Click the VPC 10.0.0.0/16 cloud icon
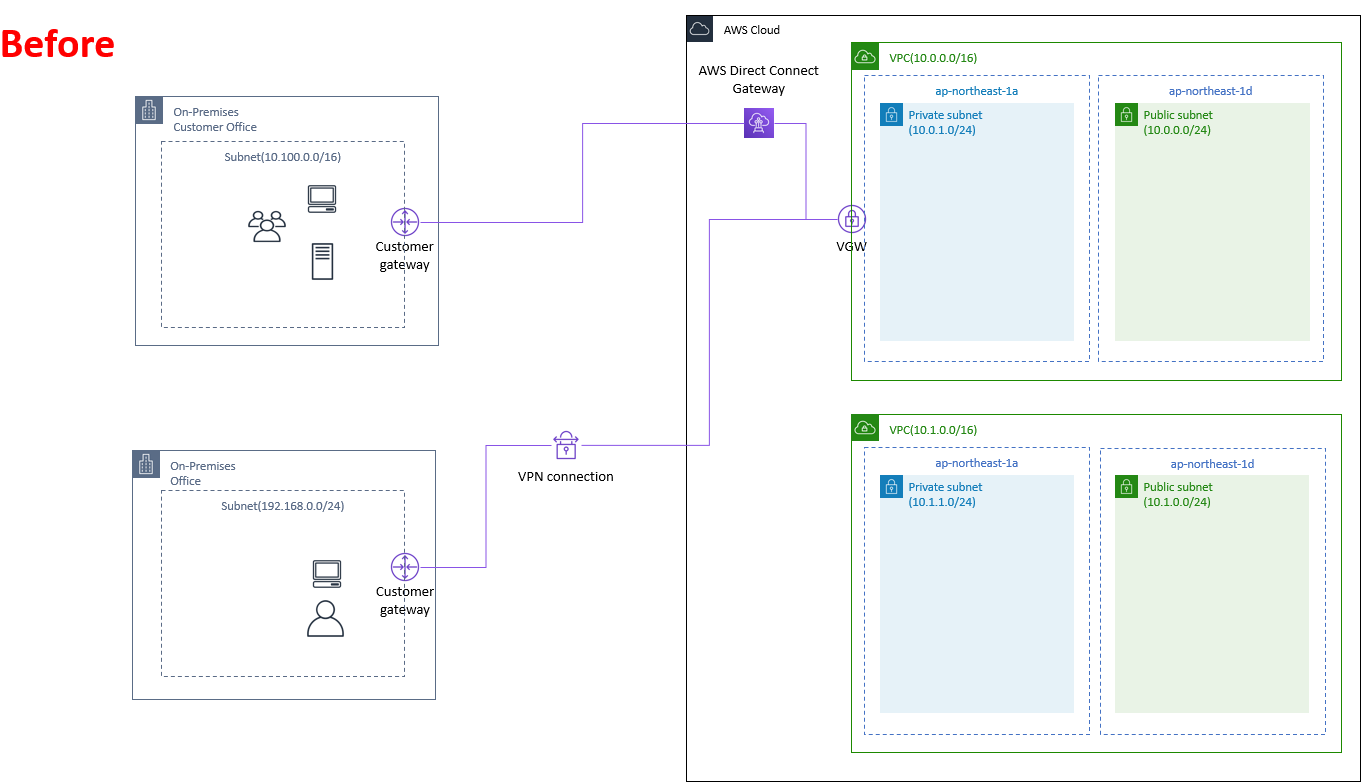 865,56
